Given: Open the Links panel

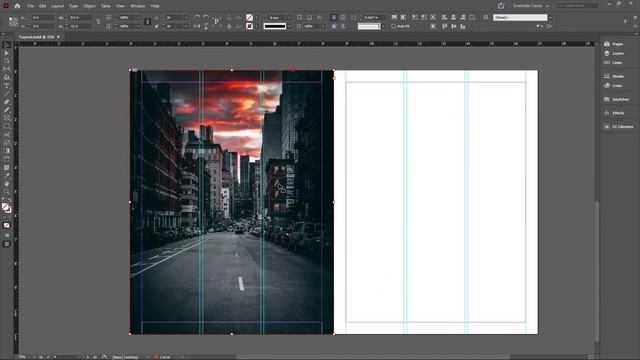Looking at the screenshot, I should pyautogui.click(x=613, y=63).
